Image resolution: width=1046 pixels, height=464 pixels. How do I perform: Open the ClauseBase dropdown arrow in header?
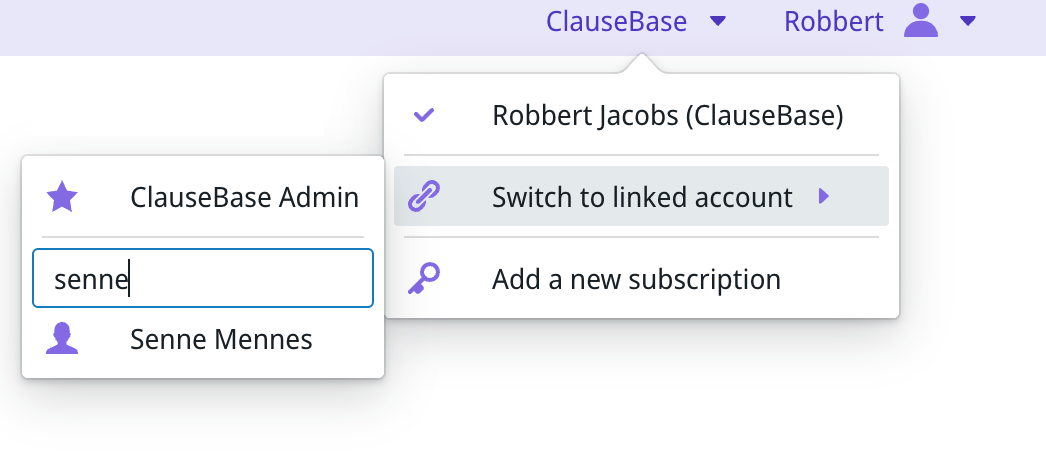pos(718,21)
